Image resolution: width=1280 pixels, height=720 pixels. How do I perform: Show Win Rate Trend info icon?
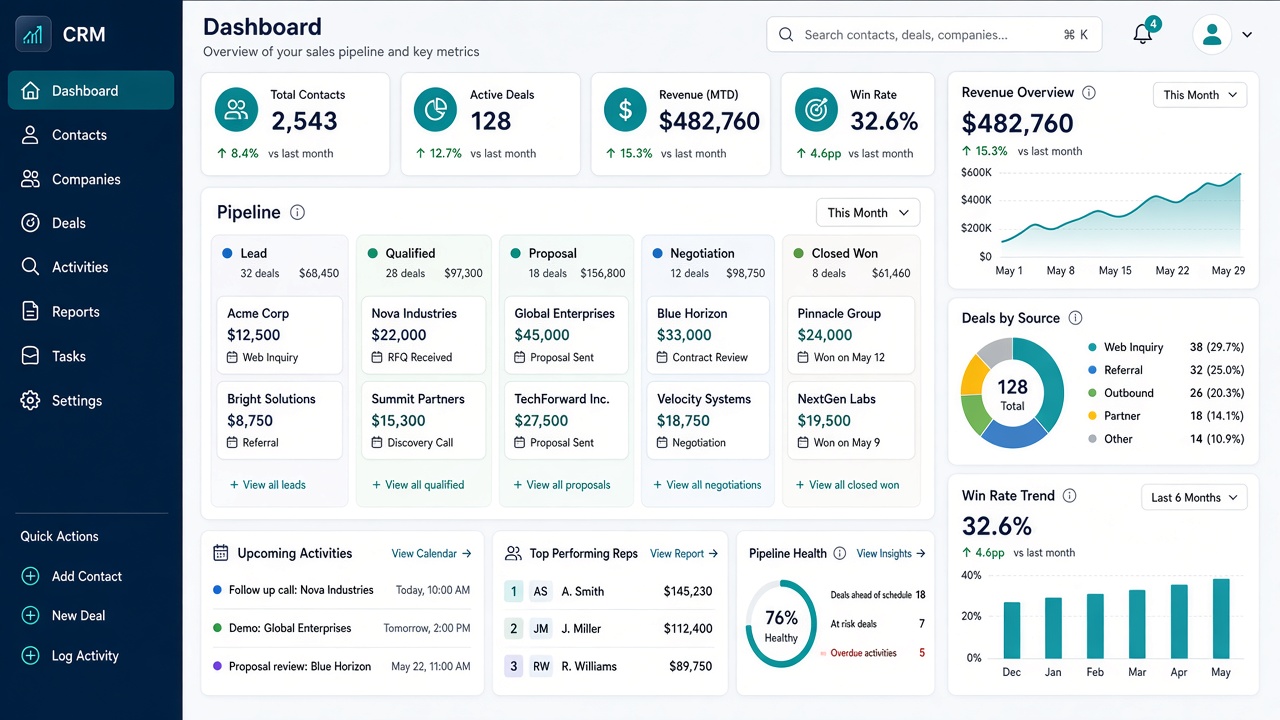[x=1069, y=496]
